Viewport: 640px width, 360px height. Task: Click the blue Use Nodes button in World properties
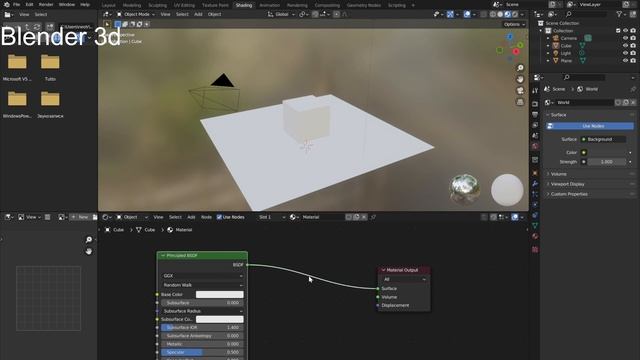pyautogui.click(x=590, y=126)
